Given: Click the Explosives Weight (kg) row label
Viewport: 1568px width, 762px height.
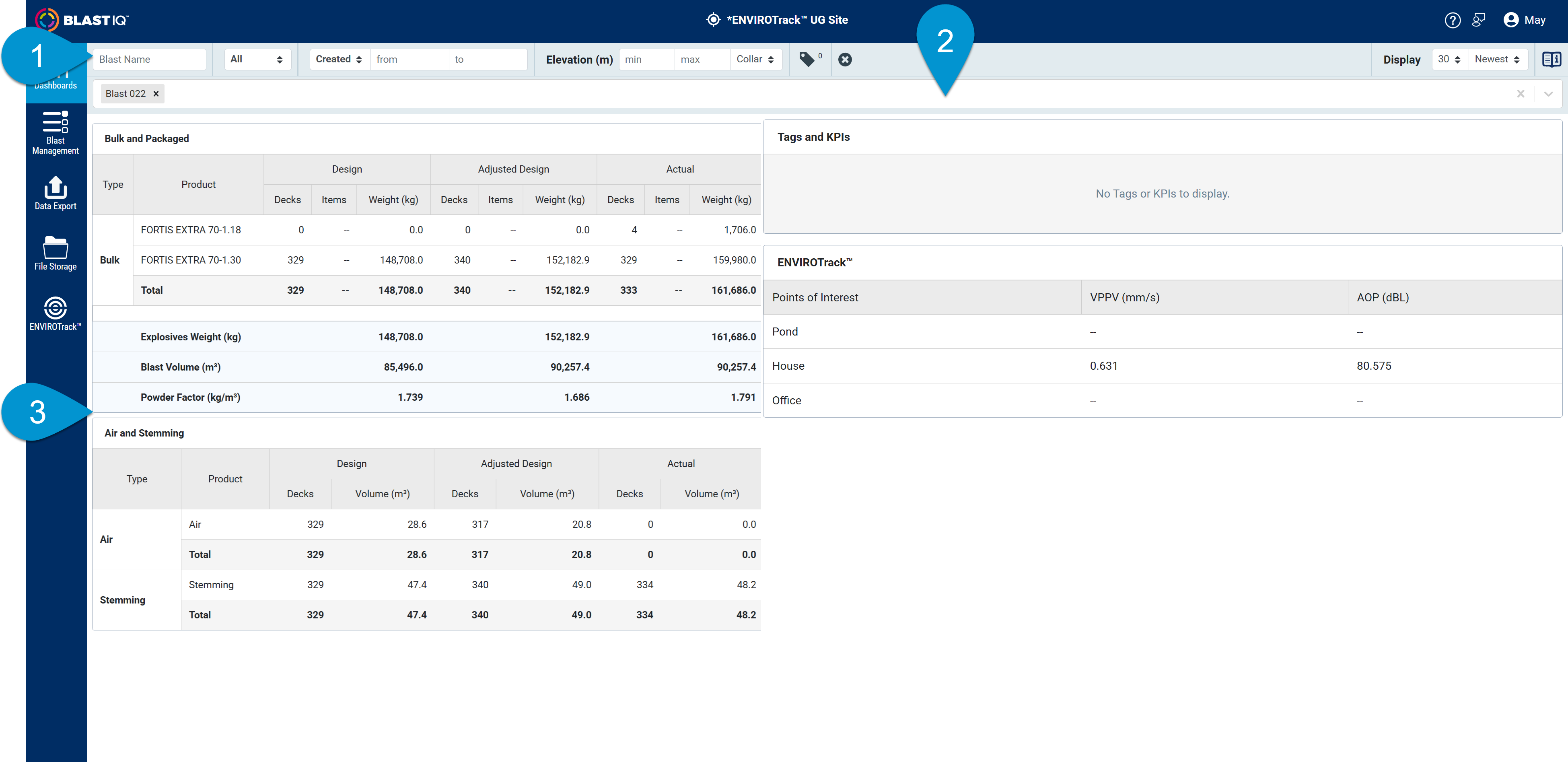Looking at the screenshot, I should [191, 337].
